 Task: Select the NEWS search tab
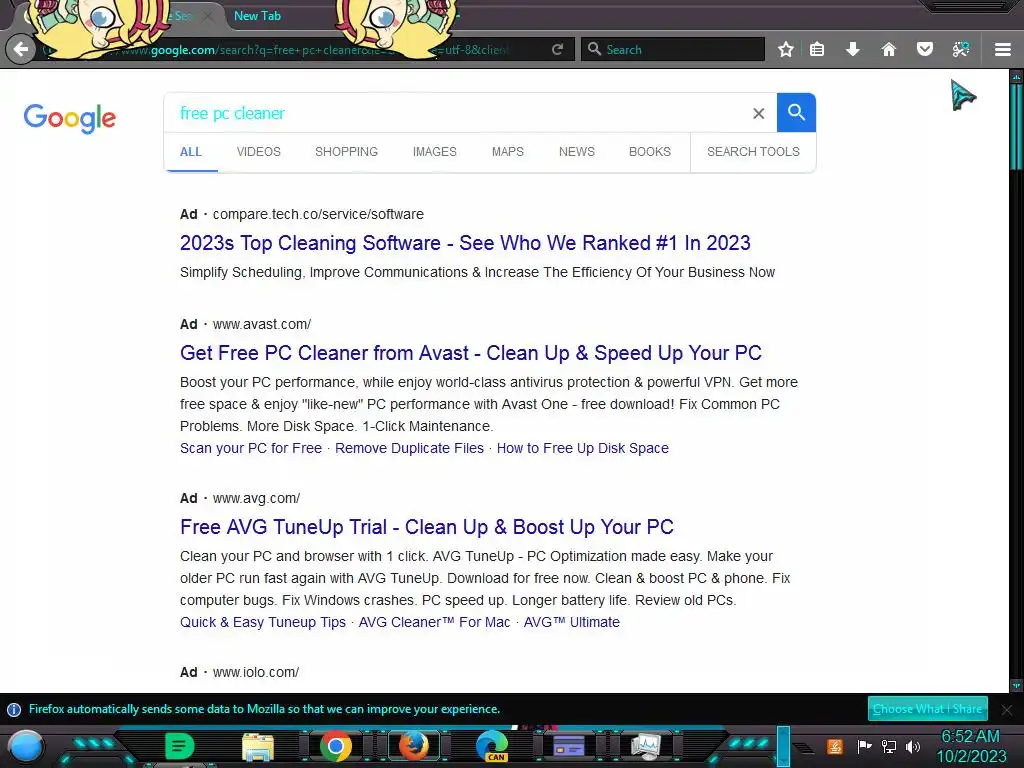577,152
